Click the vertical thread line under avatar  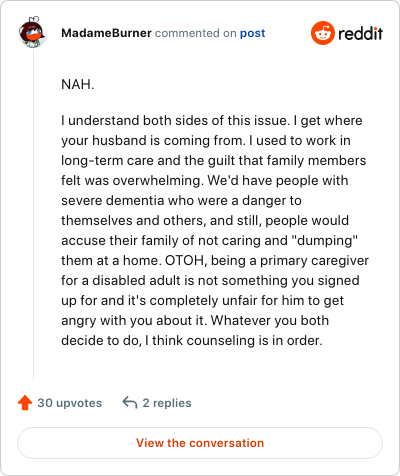(33, 213)
